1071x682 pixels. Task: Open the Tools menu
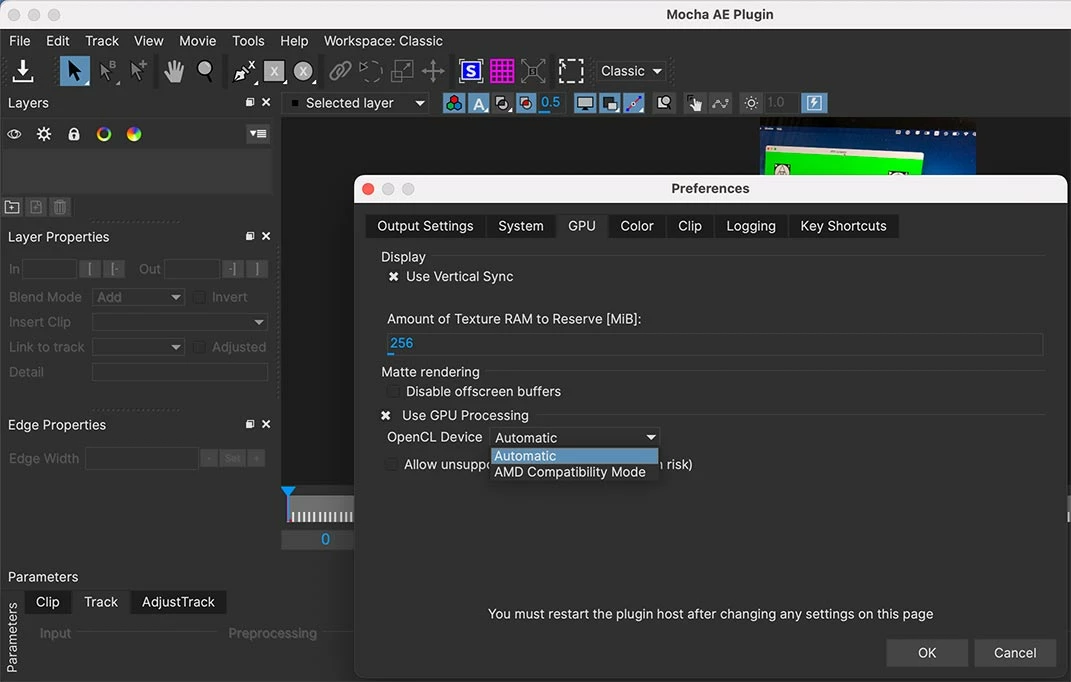point(248,41)
